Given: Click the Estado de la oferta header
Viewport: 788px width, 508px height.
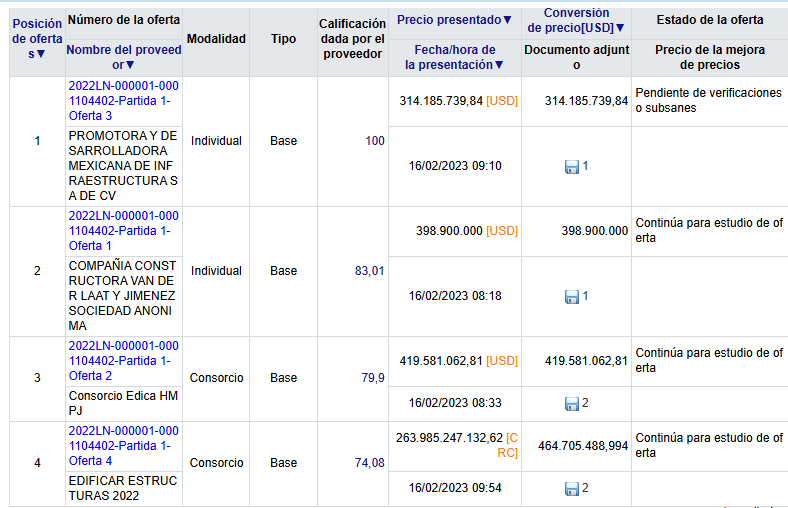Looking at the screenshot, I should [x=710, y=20].
